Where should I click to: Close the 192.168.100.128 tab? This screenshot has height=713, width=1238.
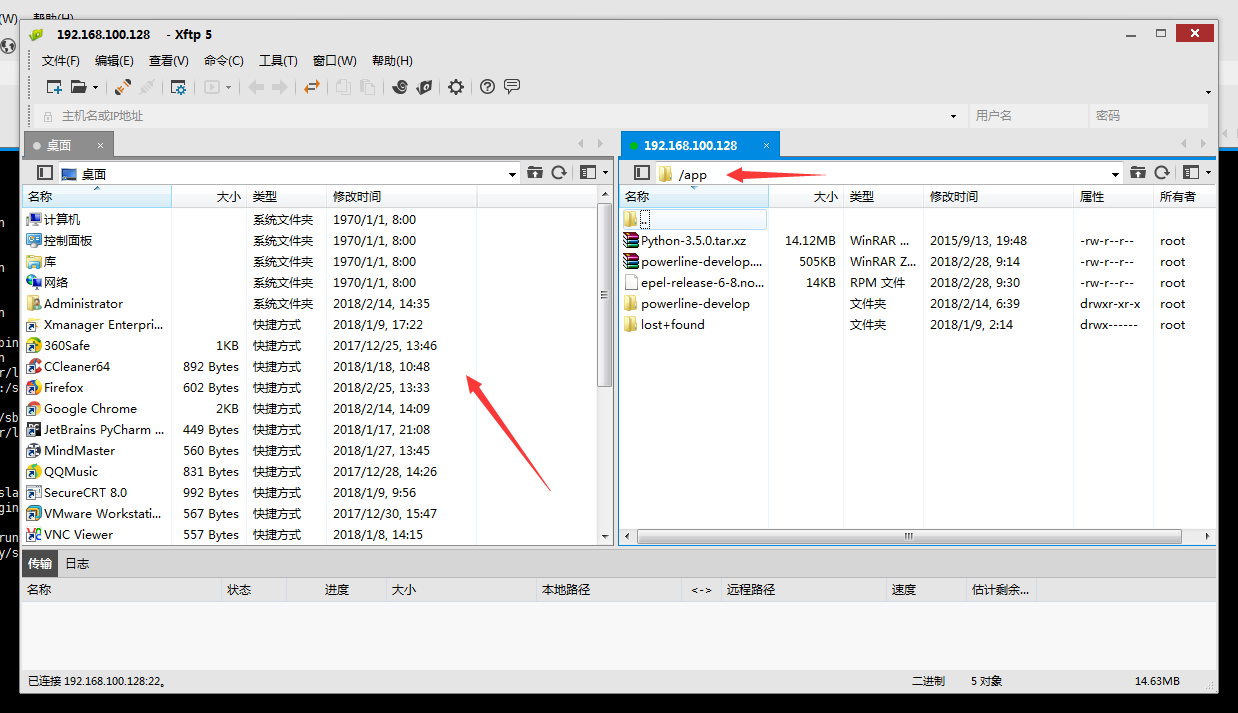click(766, 145)
